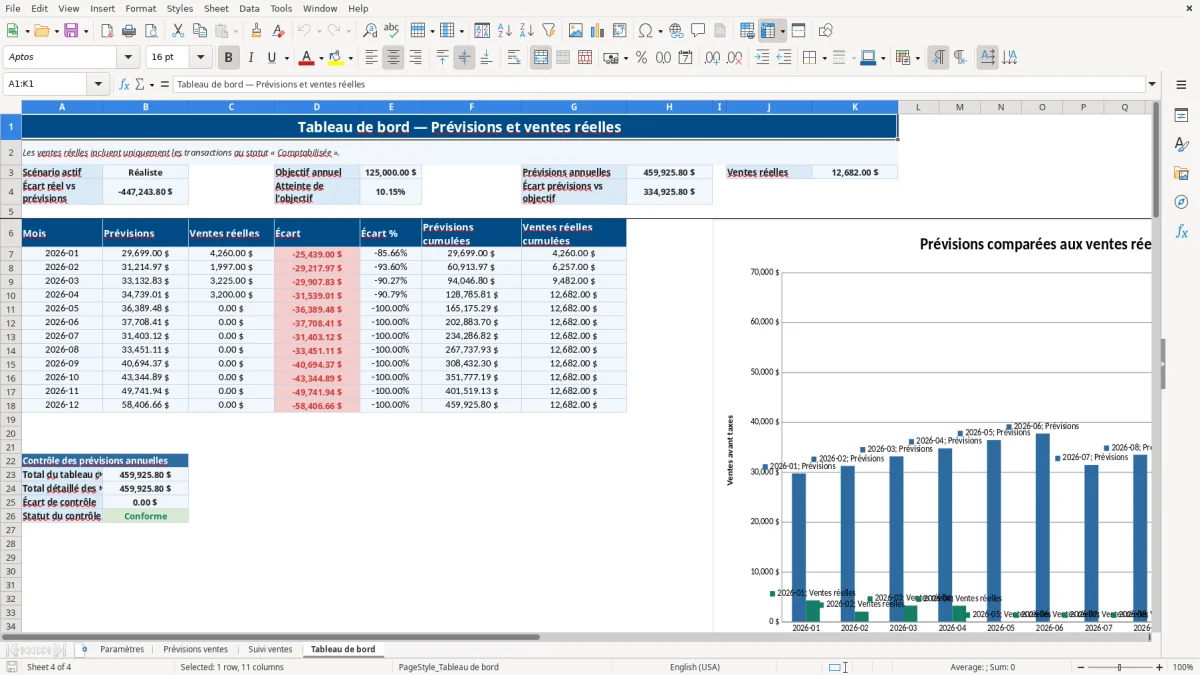Screen dimensions: 1200x675
Task: Open font color dropdown arrow
Action: click(x=321, y=58)
